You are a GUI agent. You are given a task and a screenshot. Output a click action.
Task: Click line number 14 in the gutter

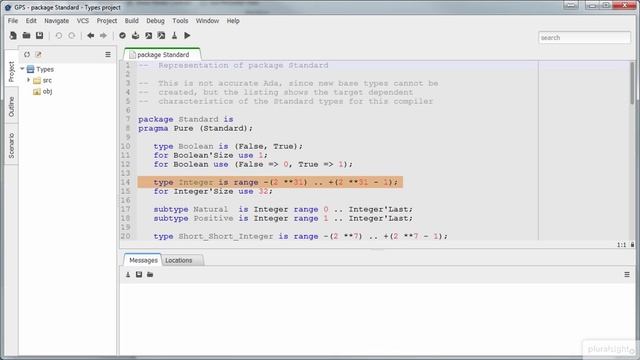[x=125, y=182]
